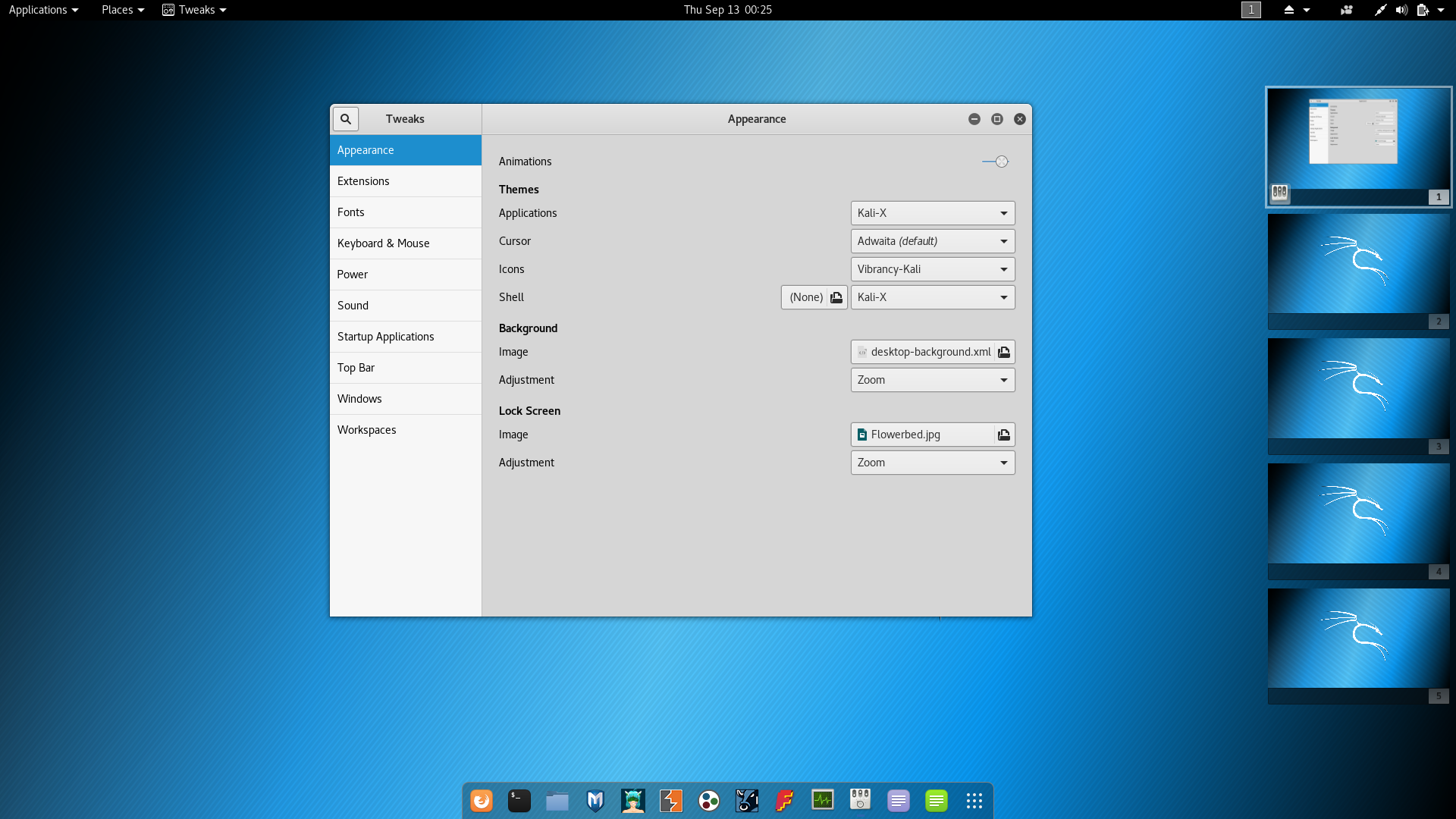The width and height of the screenshot is (1456, 819).
Task: Click the search icon in Tweaks header
Action: (x=345, y=119)
